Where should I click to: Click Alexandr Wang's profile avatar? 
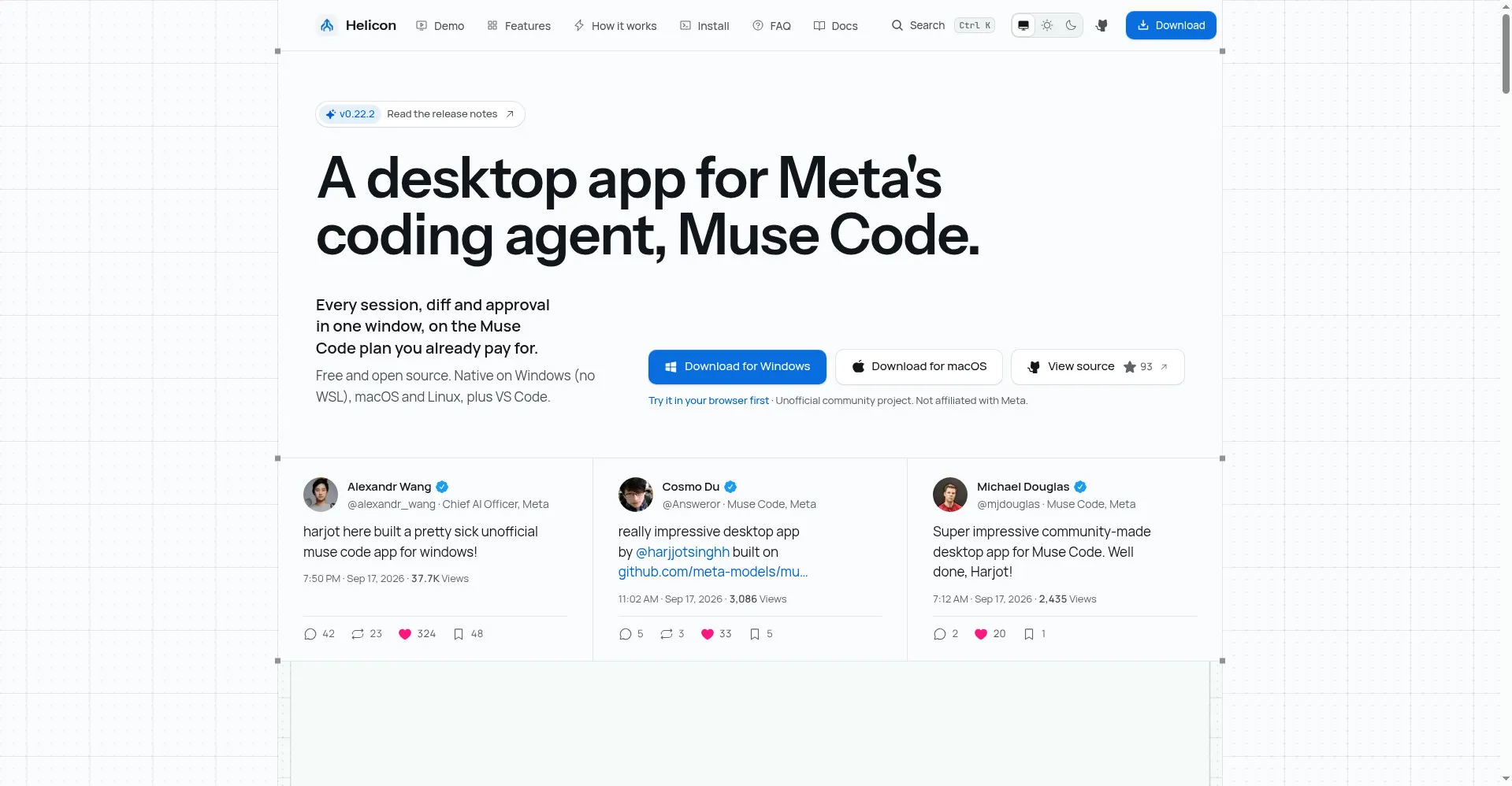(321, 495)
